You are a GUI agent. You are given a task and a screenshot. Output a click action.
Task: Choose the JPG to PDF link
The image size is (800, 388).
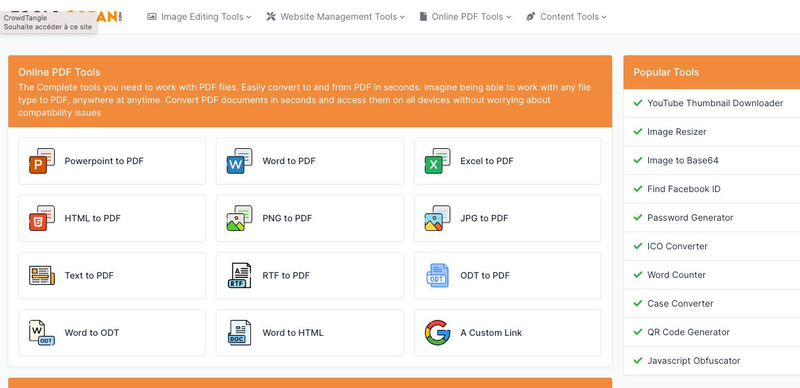(x=484, y=218)
